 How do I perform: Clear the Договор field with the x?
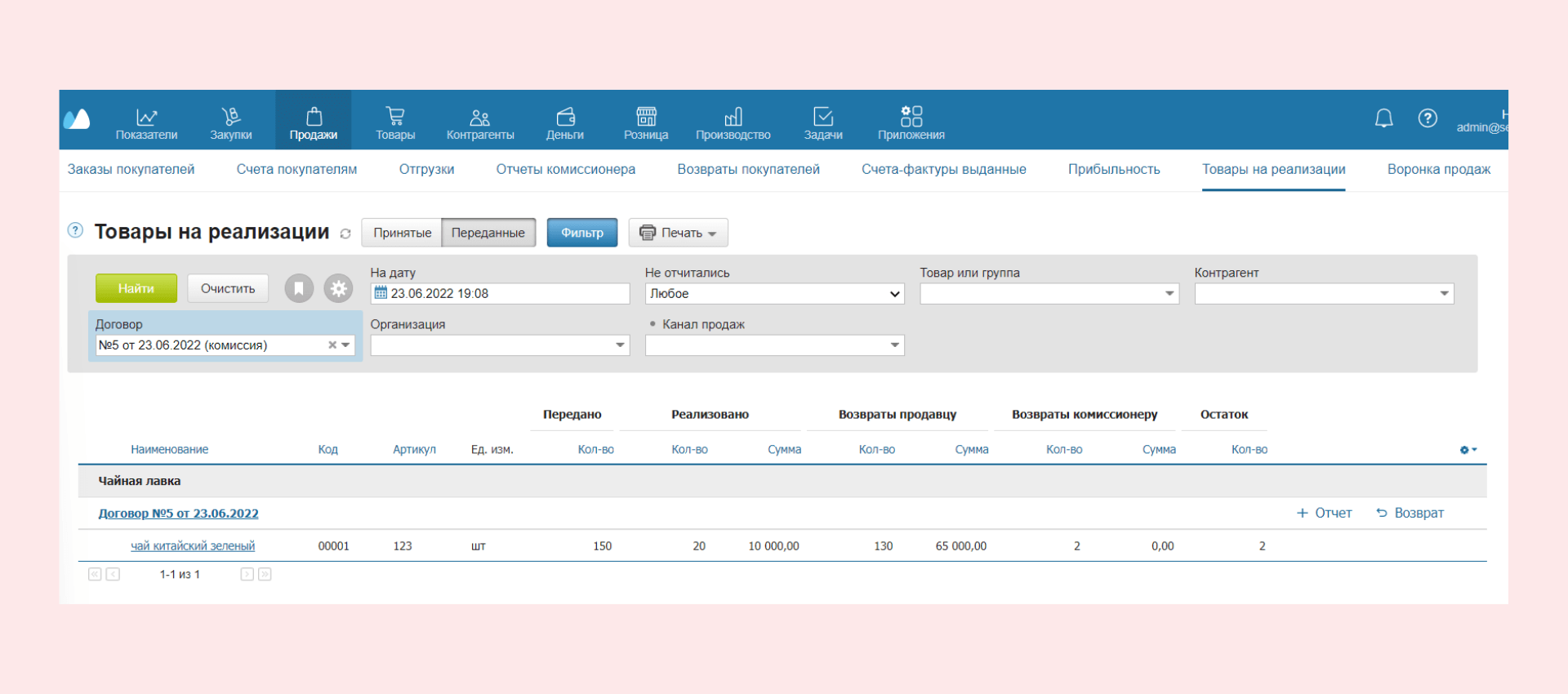pyautogui.click(x=332, y=345)
